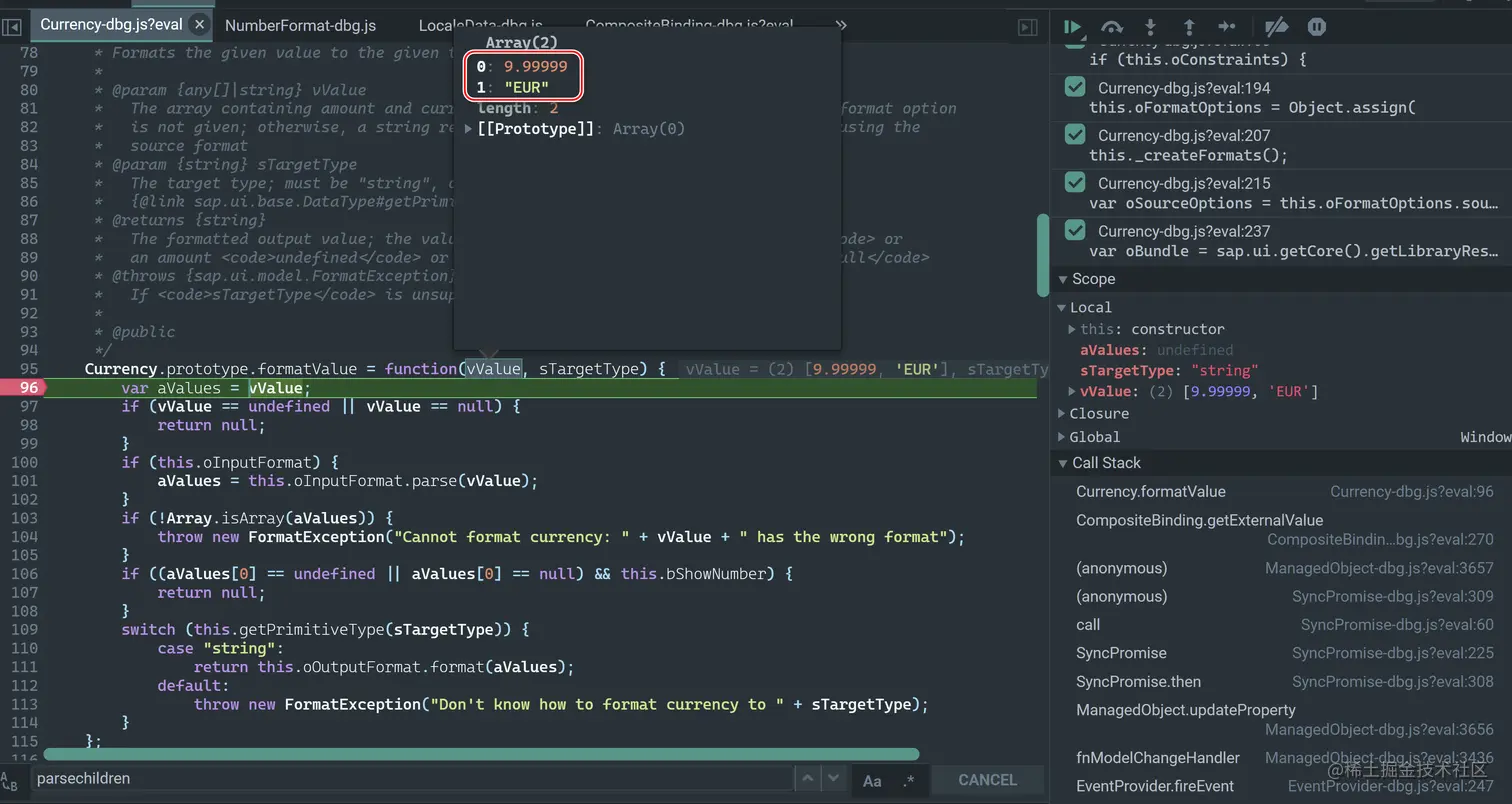The width and height of the screenshot is (1512, 804).
Task: Uncheck breakpoint at Currency-dbg.js?eval:207
Action: point(1075,135)
